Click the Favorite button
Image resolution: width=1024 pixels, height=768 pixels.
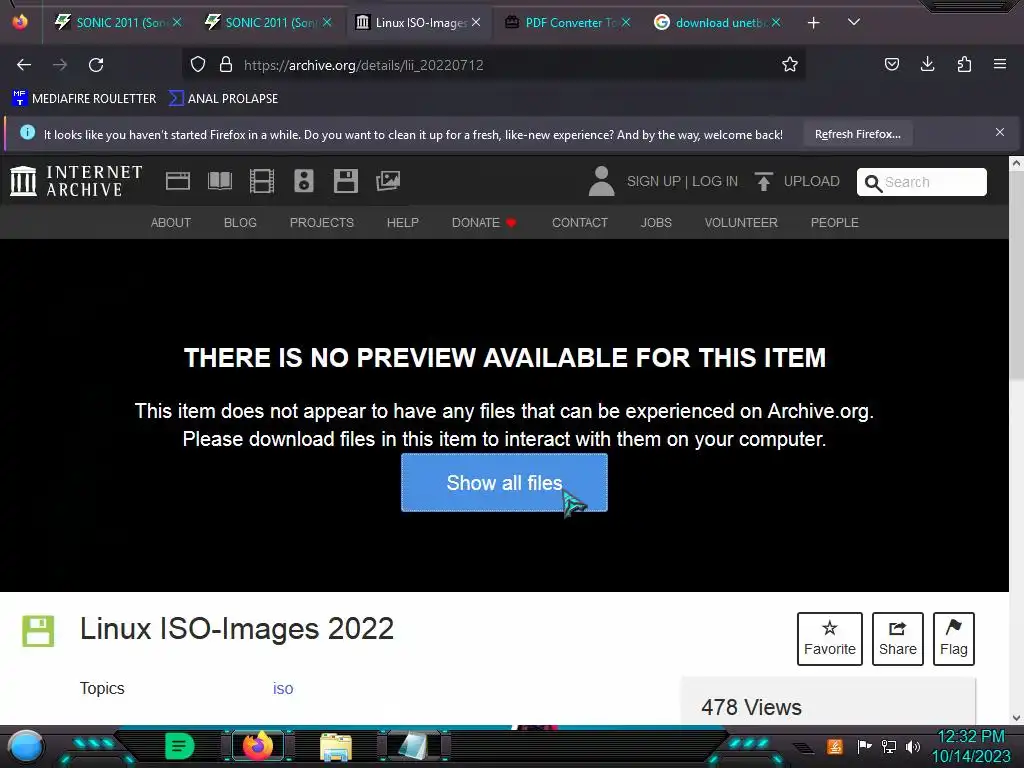[829, 639]
